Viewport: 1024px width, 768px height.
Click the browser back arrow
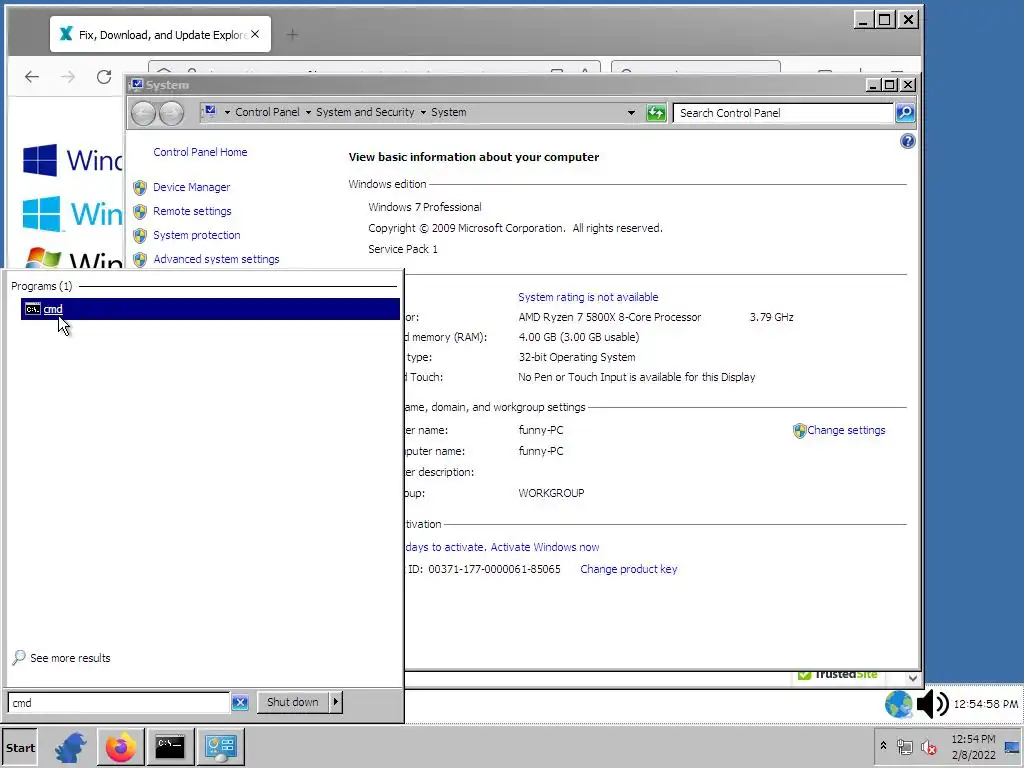(31, 77)
